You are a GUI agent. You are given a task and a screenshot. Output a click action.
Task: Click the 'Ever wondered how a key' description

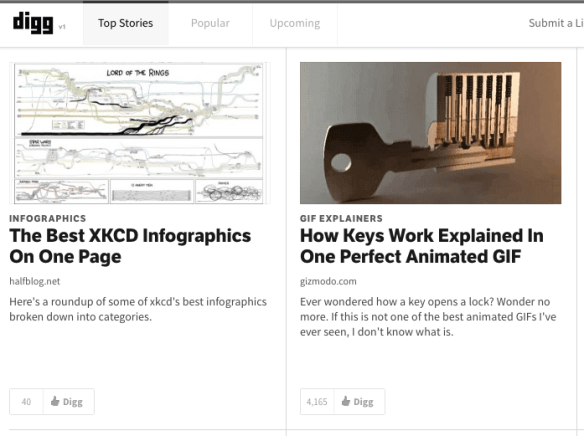tap(428, 316)
